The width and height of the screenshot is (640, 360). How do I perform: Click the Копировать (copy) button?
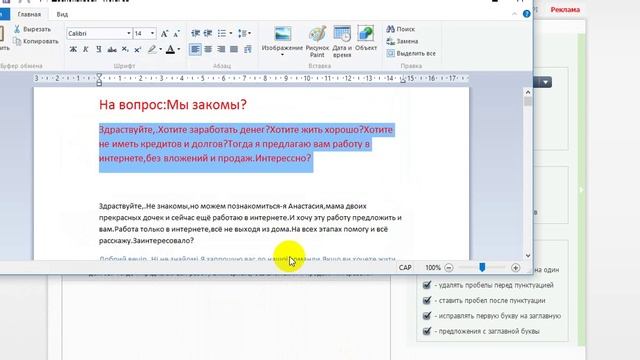(x=36, y=41)
